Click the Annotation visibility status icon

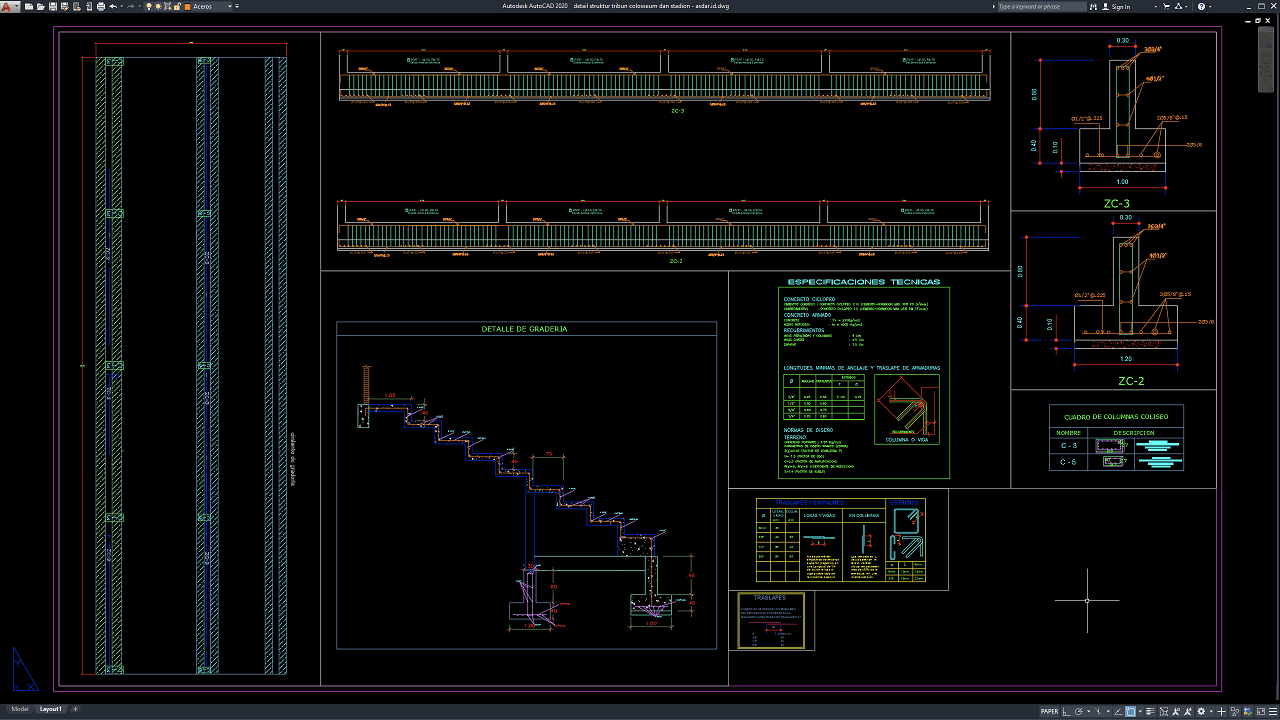[1176, 712]
